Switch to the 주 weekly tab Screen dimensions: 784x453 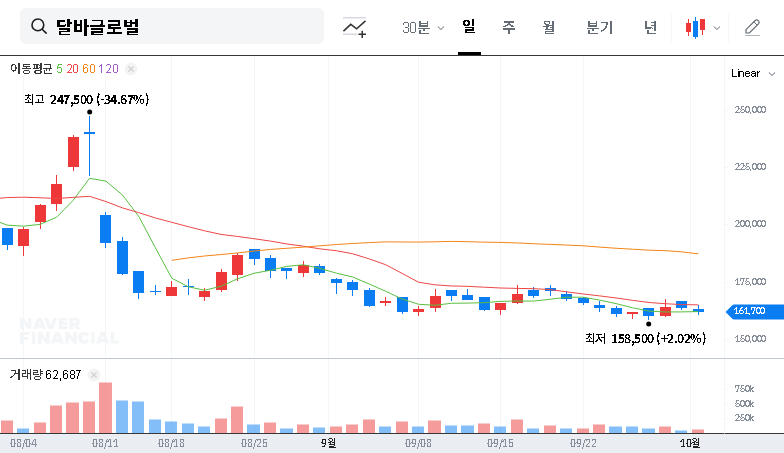(x=509, y=27)
